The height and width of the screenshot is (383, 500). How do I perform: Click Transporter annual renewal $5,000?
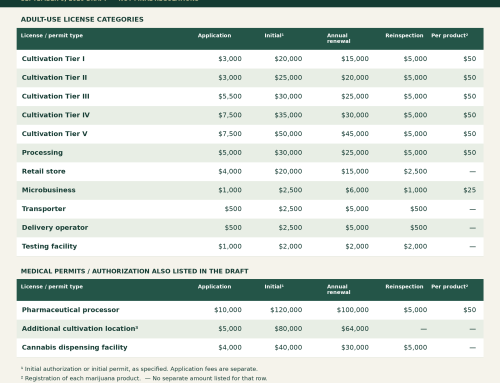(x=357, y=209)
